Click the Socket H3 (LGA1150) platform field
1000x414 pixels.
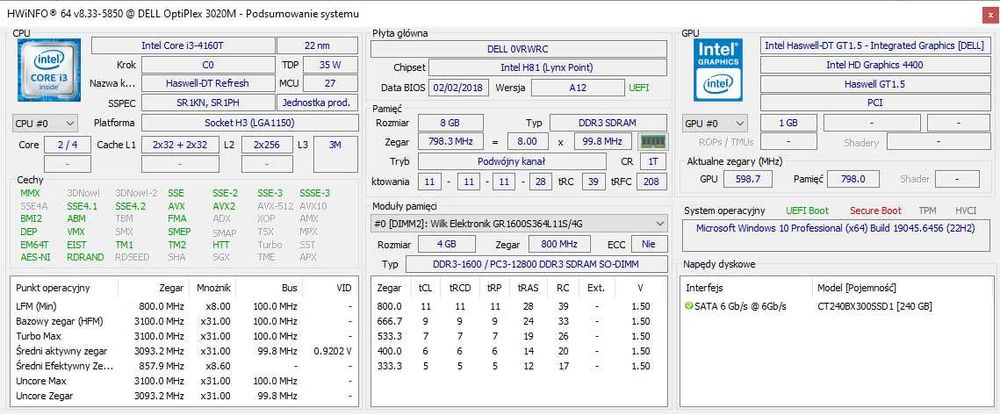[249, 123]
